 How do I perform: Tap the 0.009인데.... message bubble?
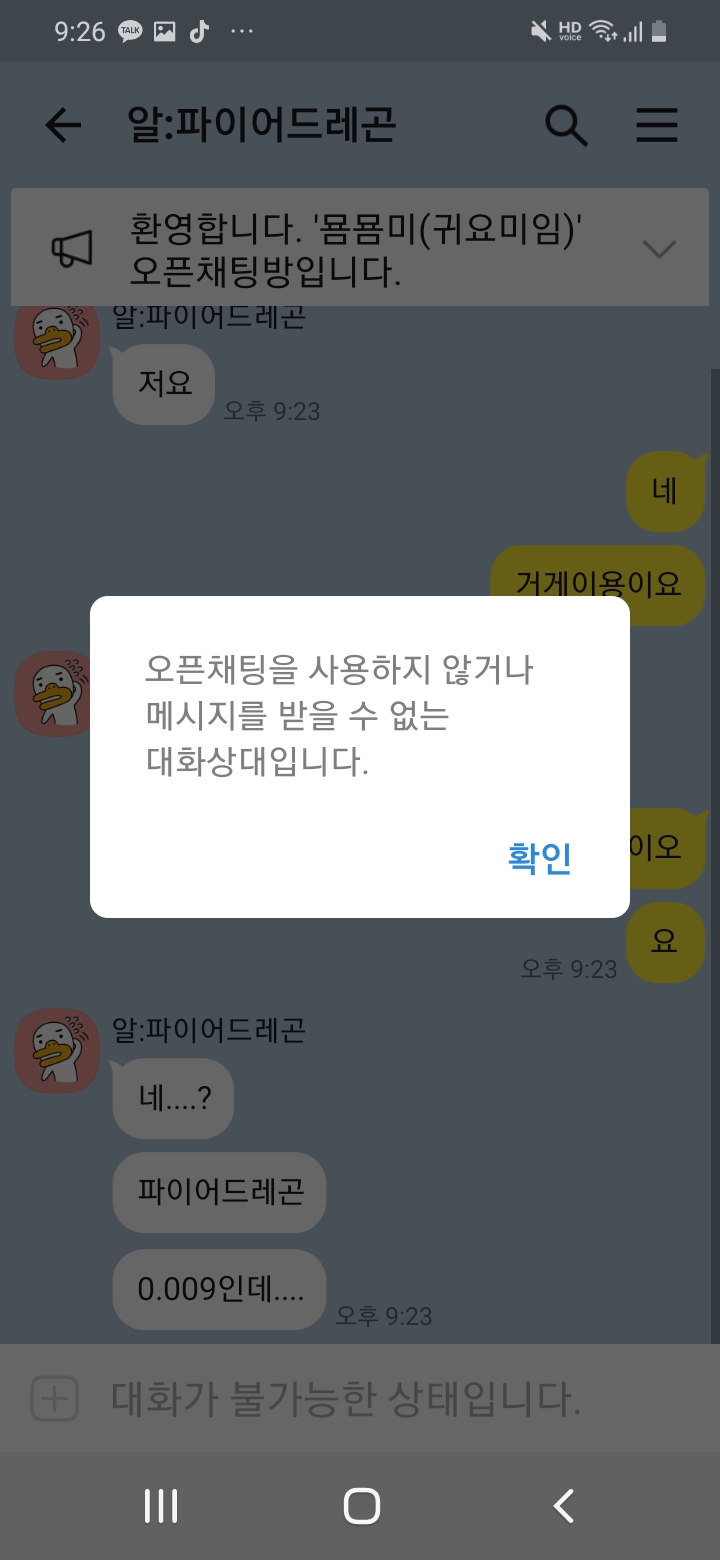(x=219, y=1289)
